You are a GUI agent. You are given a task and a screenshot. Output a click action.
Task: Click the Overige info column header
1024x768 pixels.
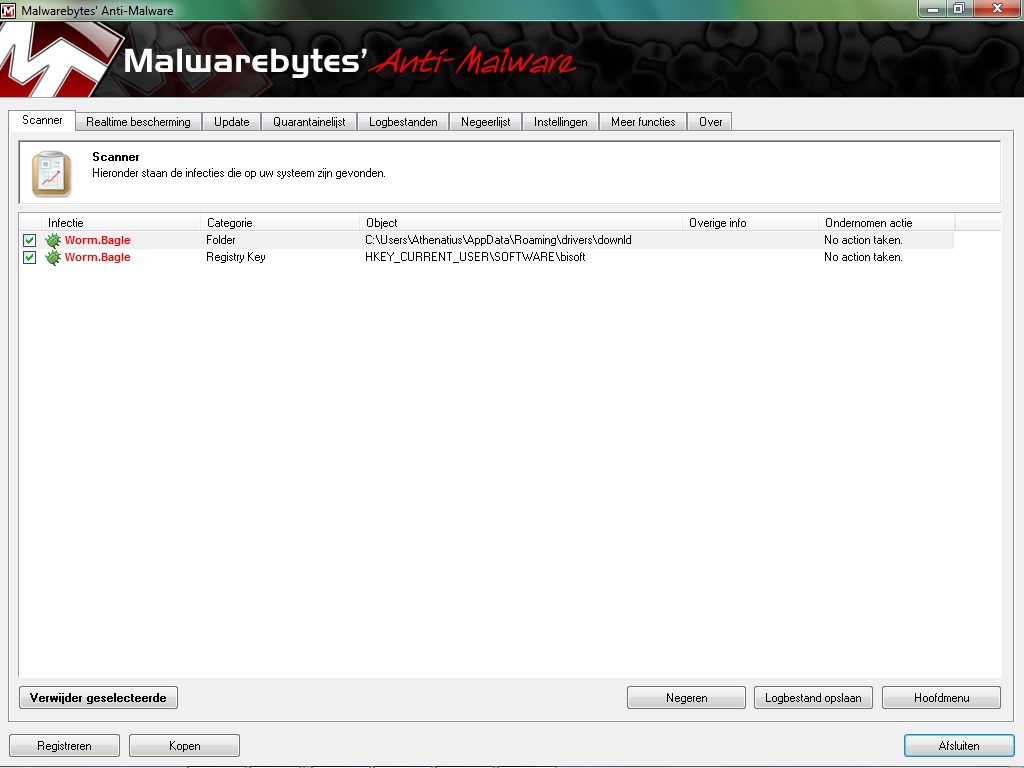tap(750, 223)
